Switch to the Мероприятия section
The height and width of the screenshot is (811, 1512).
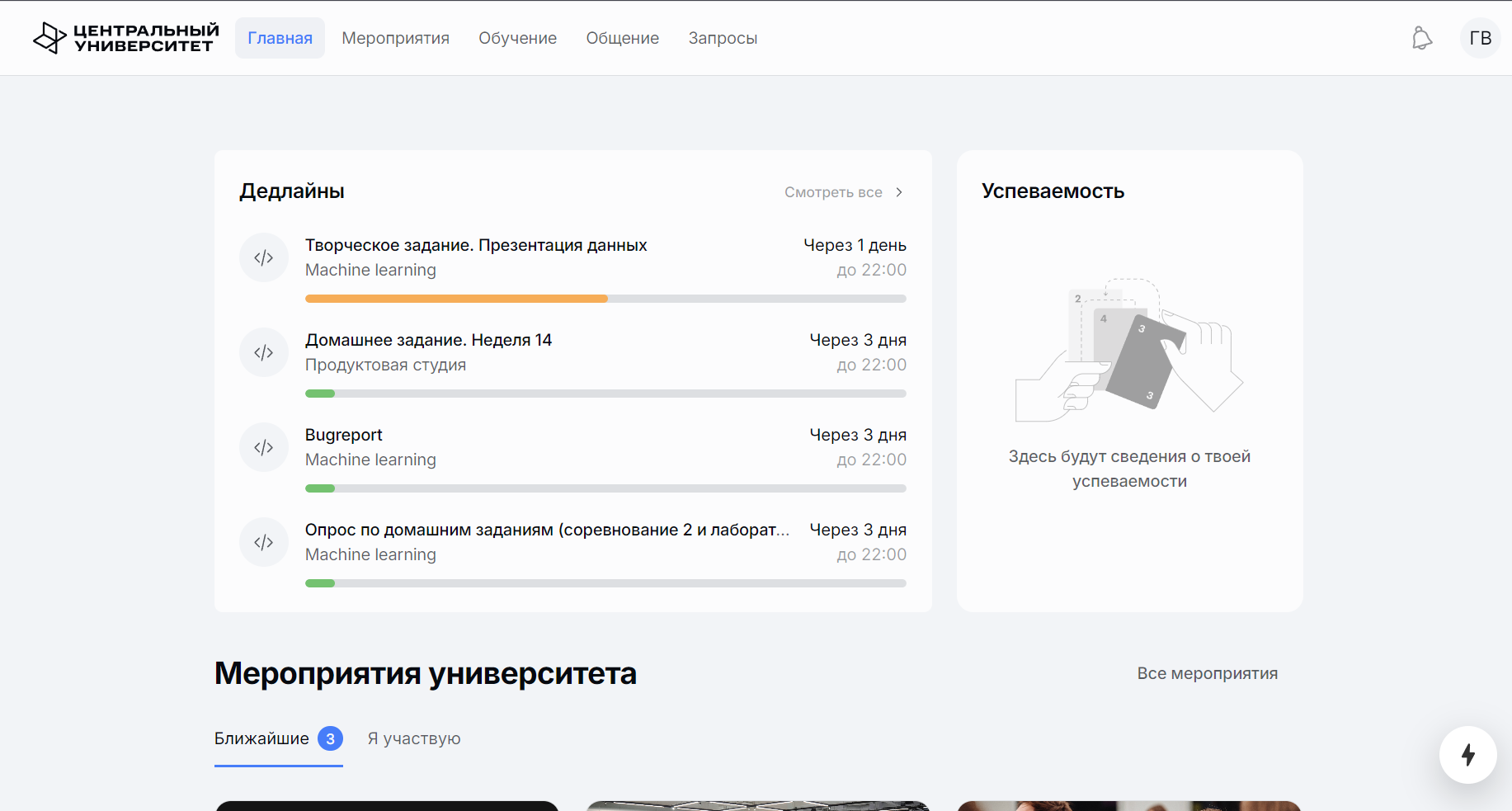[x=396, y=38]
